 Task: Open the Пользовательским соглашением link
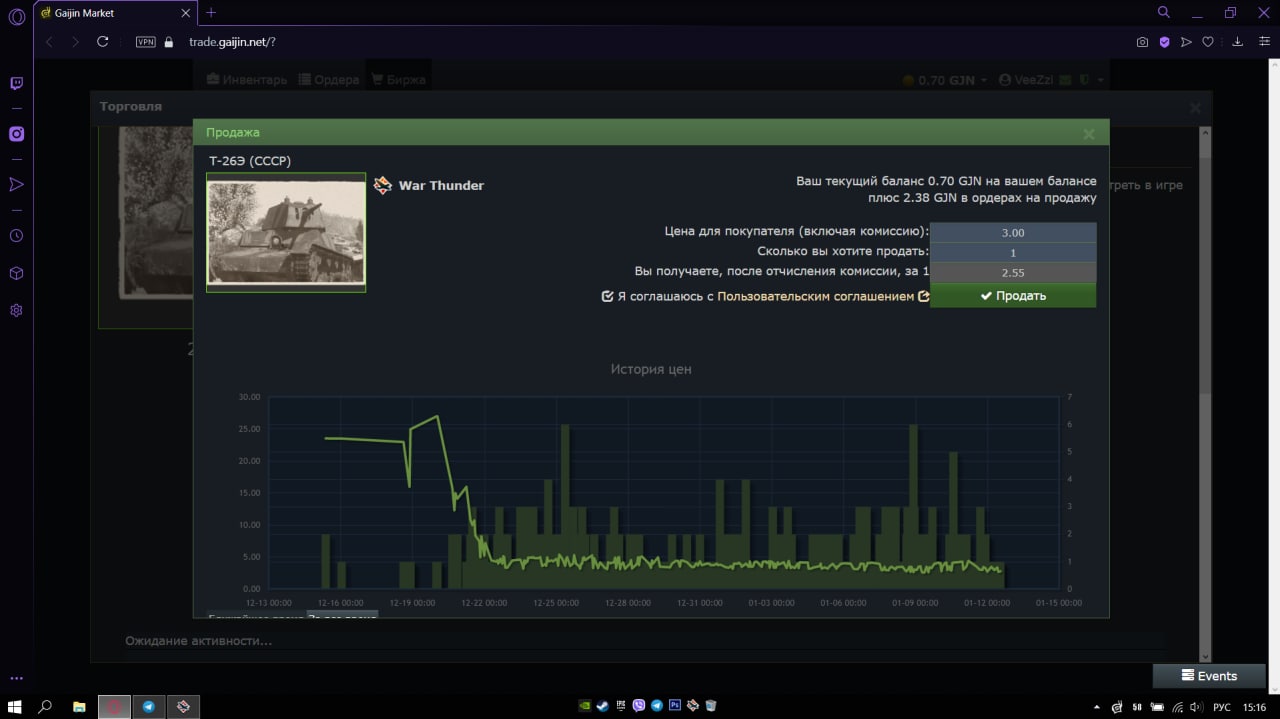(815, 296)
